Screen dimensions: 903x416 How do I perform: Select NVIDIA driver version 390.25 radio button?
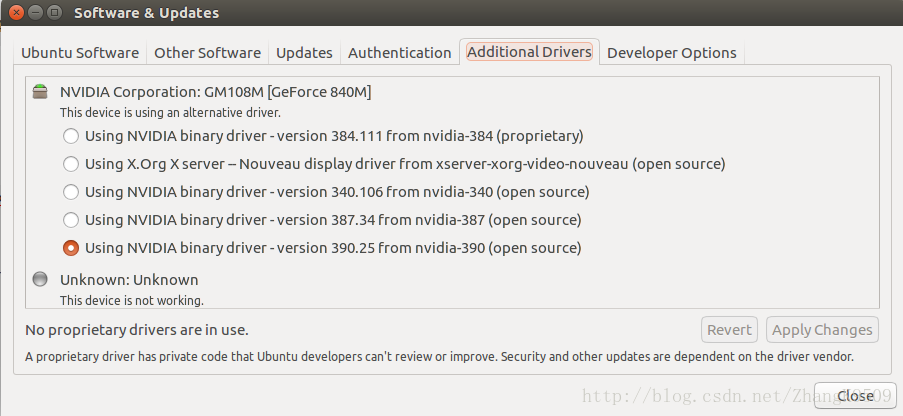[x=71, y=248]
